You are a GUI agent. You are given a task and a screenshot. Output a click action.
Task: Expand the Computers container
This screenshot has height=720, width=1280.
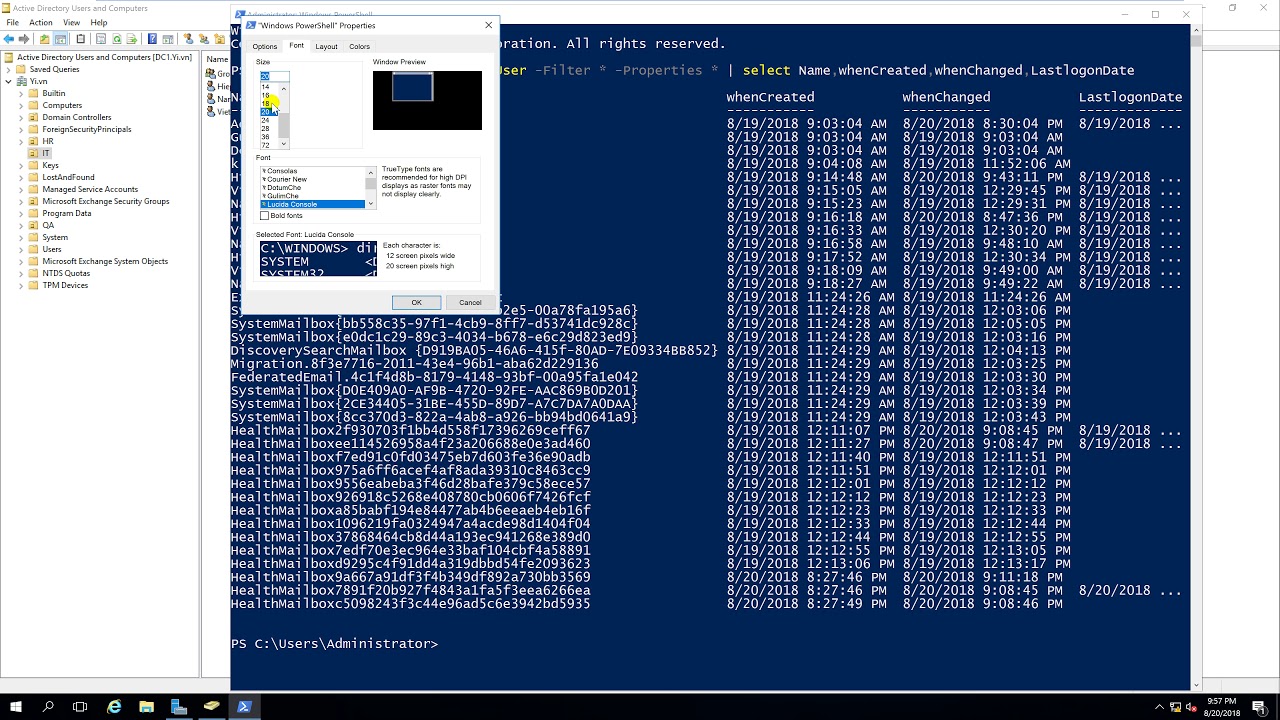pyautogui.click(x=21, y=105)
